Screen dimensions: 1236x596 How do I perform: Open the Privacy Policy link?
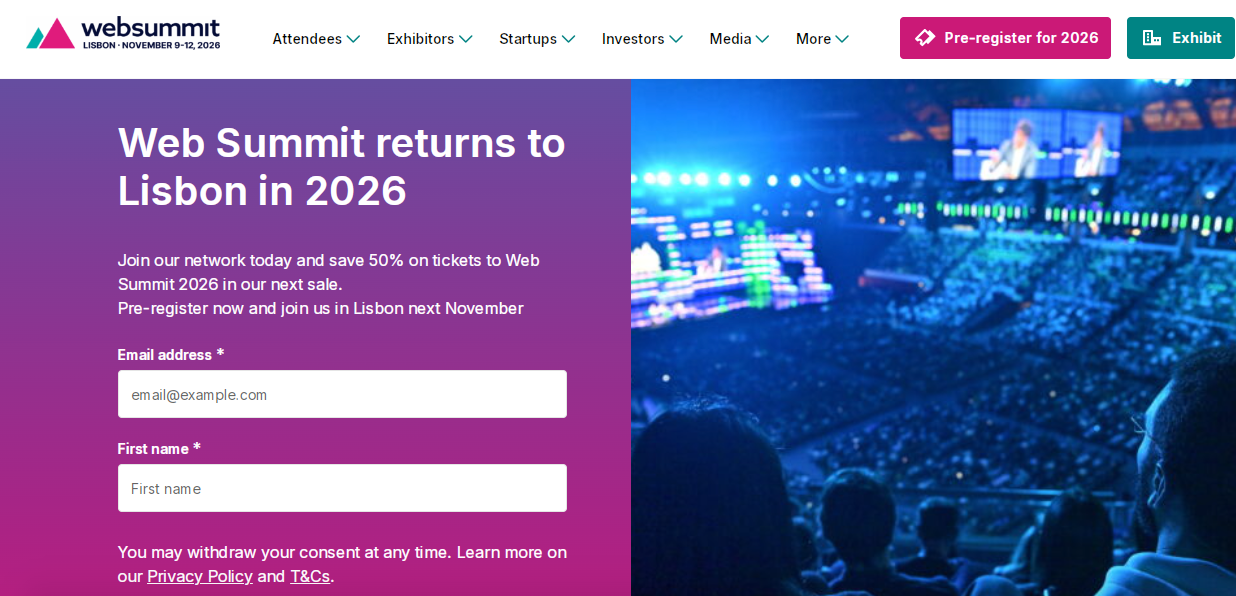200,576
